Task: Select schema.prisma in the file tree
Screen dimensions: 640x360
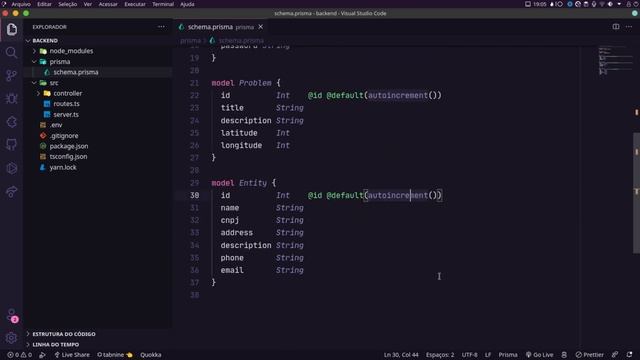Action: [x=98, y=72]
